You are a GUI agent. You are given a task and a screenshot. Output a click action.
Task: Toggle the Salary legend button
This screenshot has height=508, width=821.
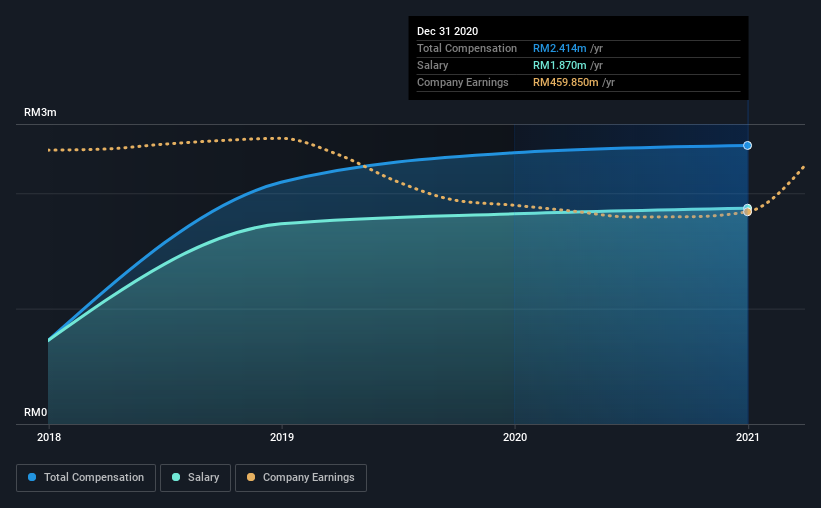pyautogui.click(x=195, y=478)
